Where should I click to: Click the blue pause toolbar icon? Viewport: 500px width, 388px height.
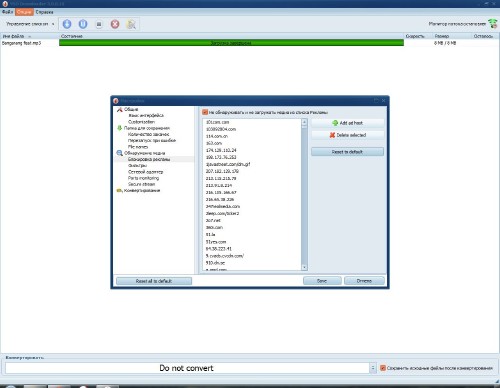click(x=83, y=24)
